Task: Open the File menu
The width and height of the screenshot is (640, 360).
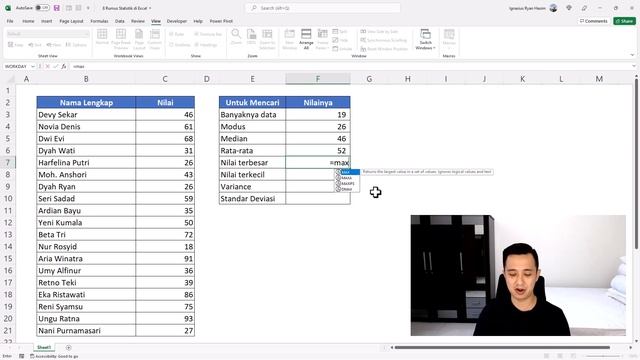Action: tap(10, 21)
